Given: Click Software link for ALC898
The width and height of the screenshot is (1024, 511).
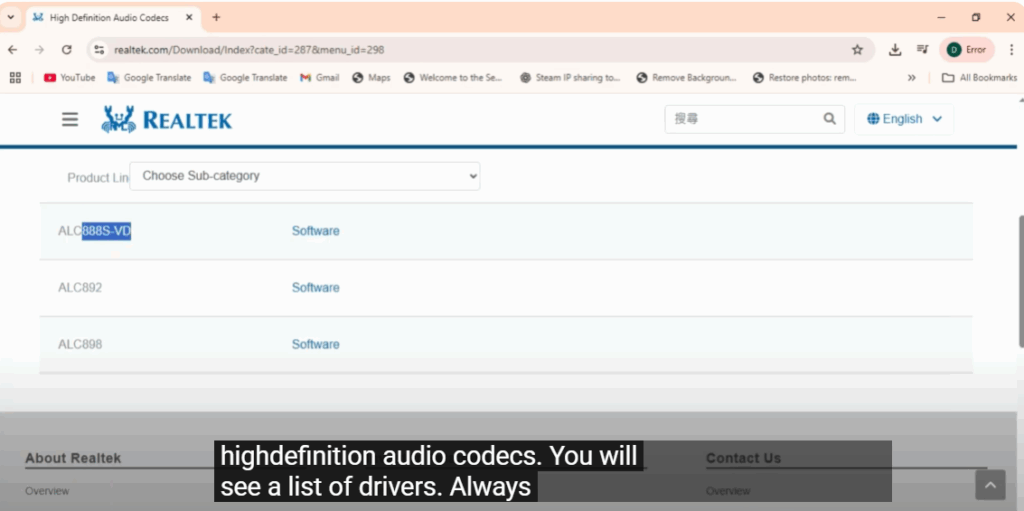Looking at the screenshot, I should point(315,344).
